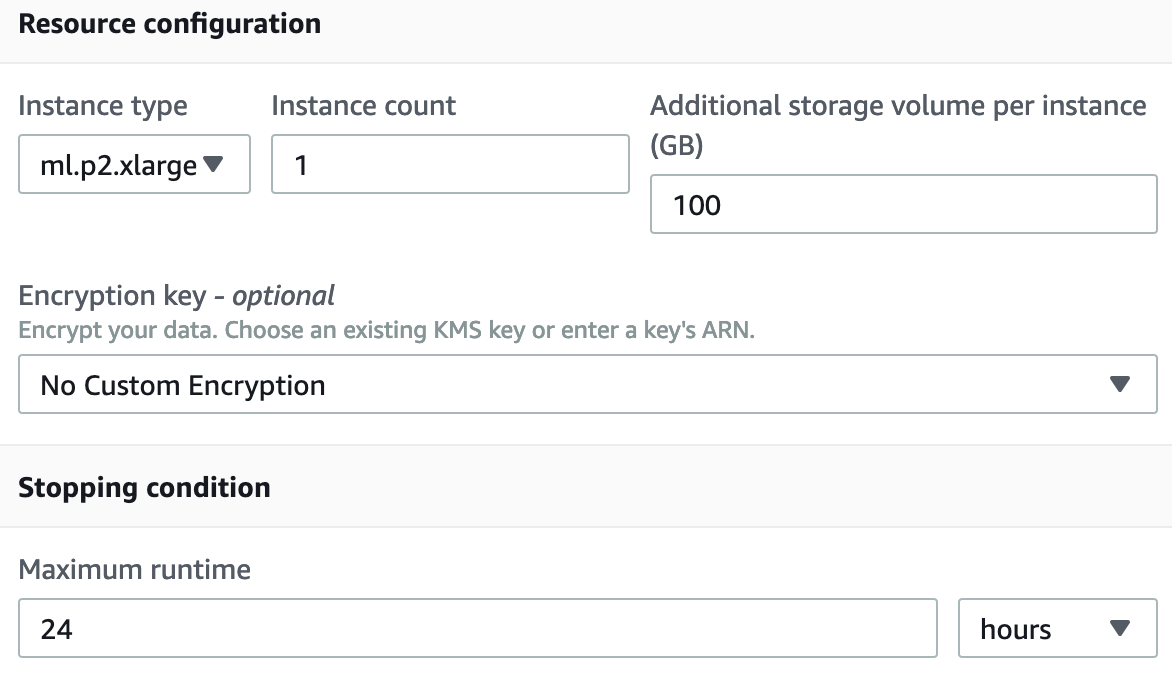Click the Maximum runtime input field
This screenshot has width=1172, height=674.
pyautogui.click(x=477, y=629)
